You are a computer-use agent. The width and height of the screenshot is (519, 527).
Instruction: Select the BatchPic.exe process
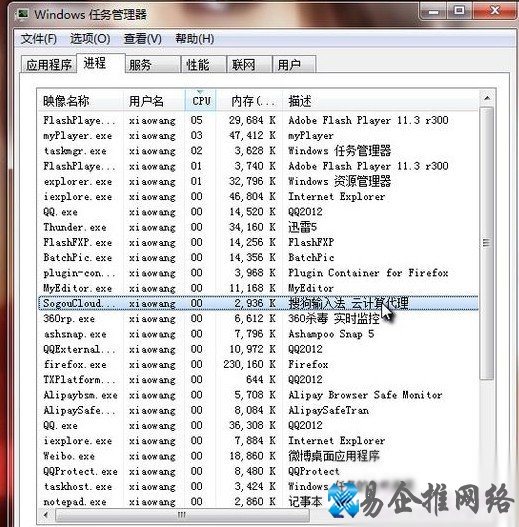click(x=258, y=258)
